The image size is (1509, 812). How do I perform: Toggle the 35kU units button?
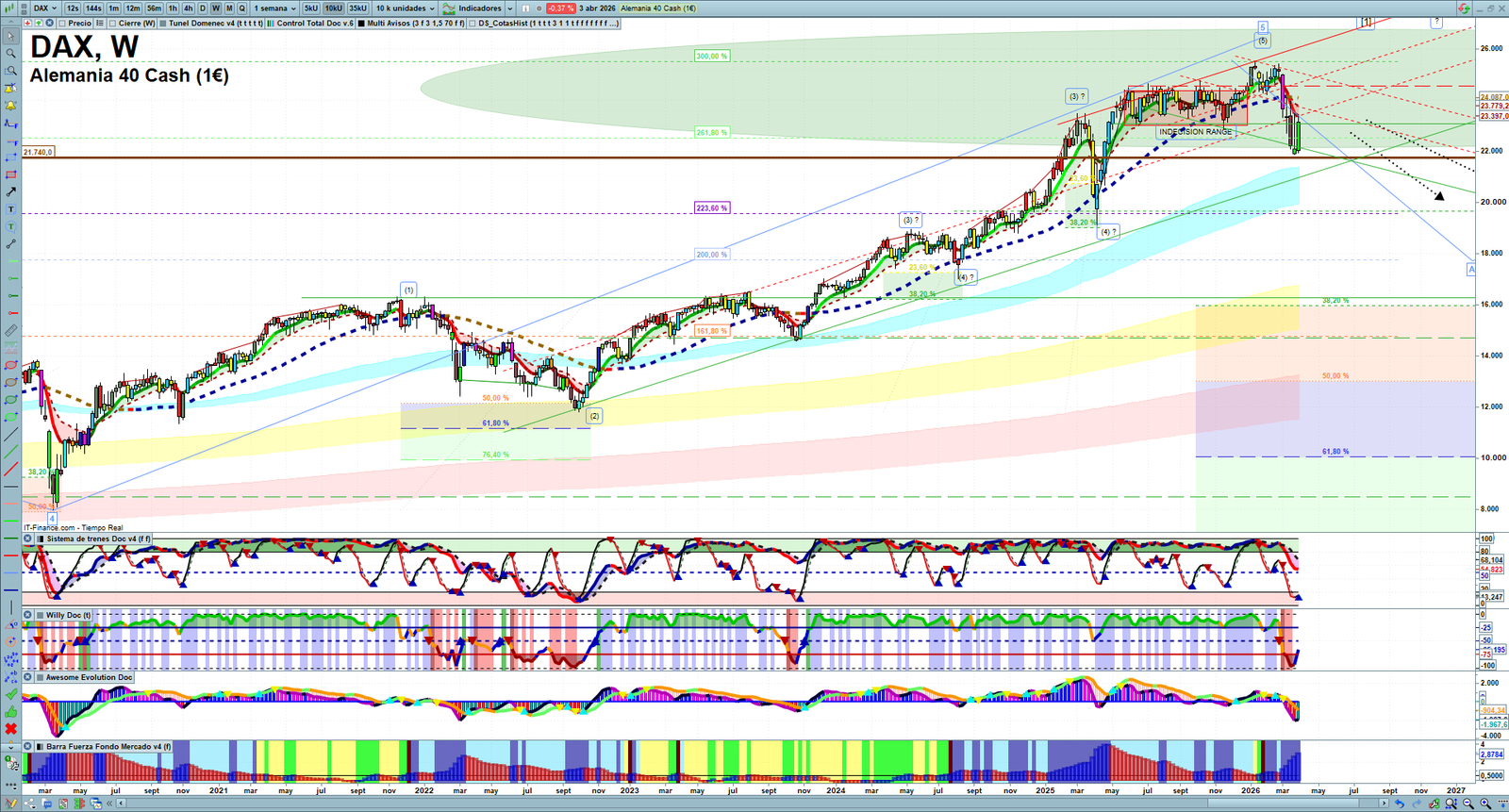[357, 8]
